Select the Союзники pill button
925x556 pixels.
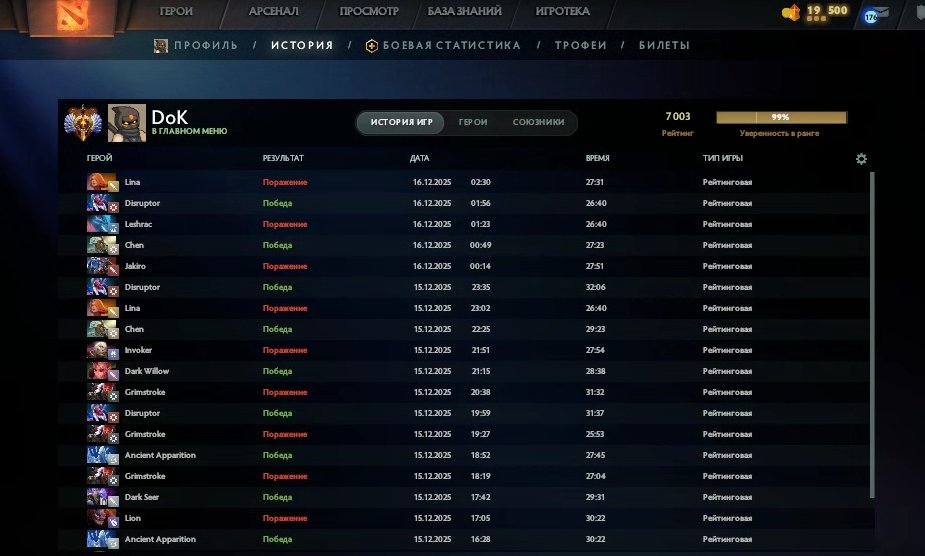[538, 122]
